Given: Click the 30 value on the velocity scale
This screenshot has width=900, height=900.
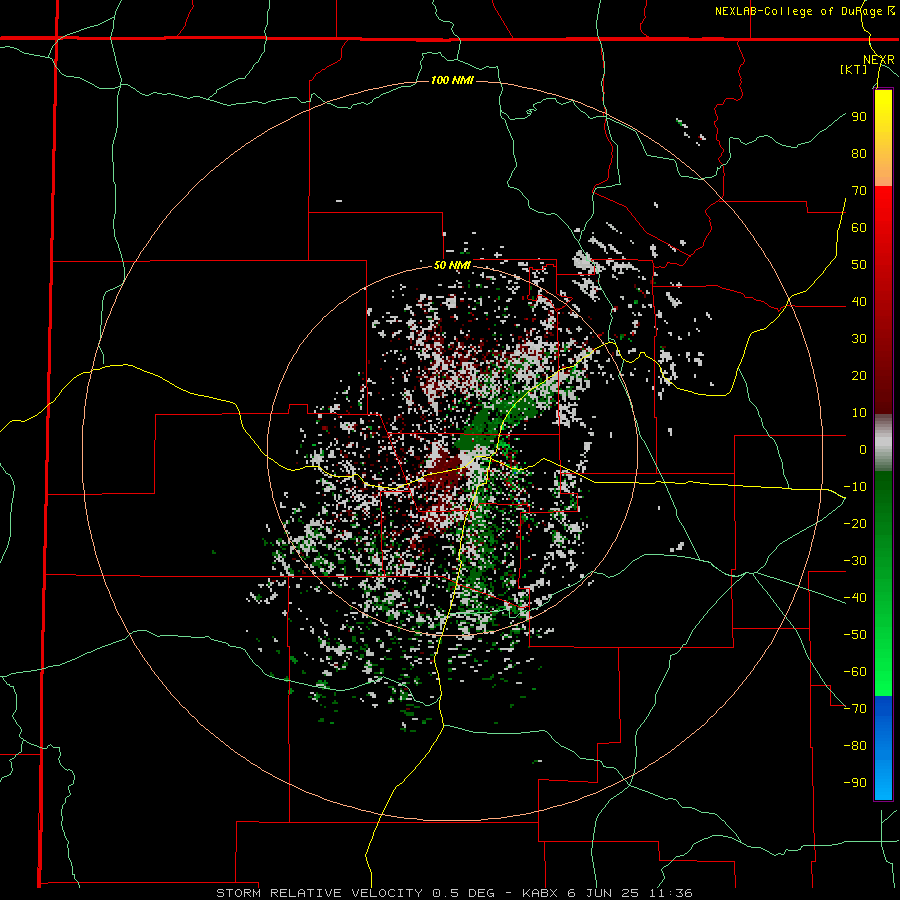Looking at the screenshot, I should point(859,339).
